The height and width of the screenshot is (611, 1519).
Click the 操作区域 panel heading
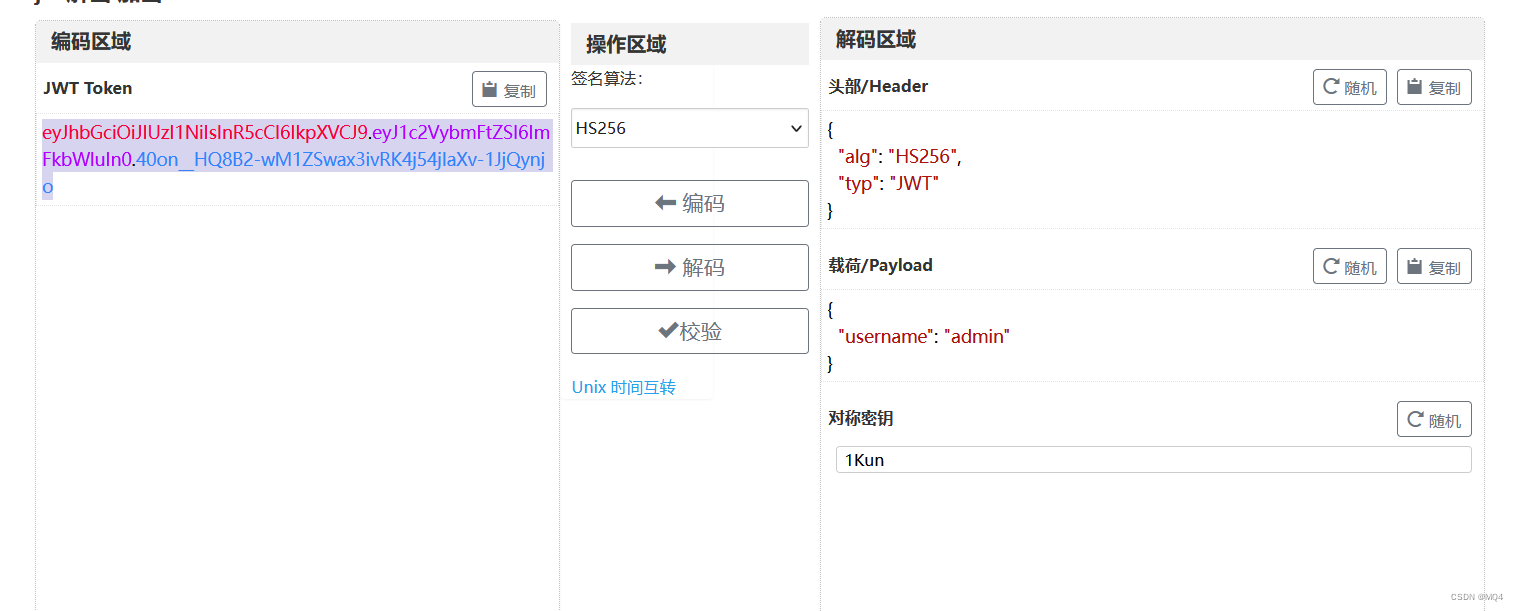(626, 44)
